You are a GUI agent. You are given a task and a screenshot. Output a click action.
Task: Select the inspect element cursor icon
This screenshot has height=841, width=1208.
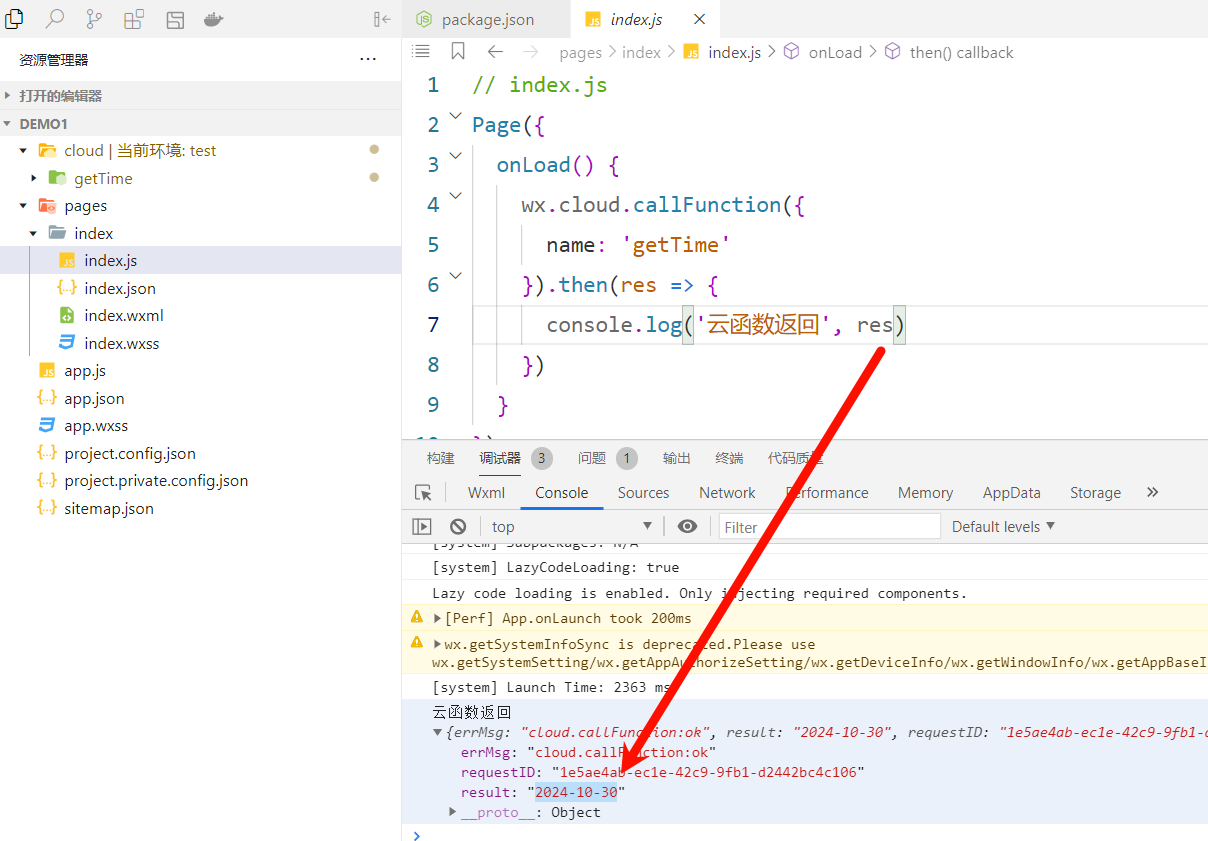(x=424, y=493)
